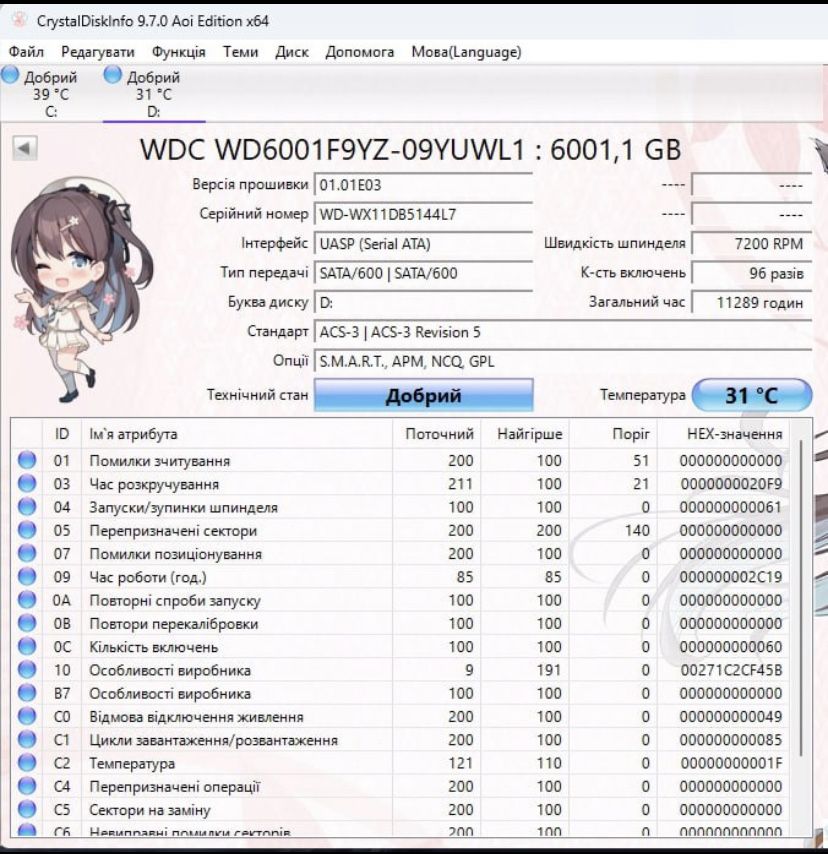Screen dimensions: 828x854
Task: Open the Допомога menu
Action: click(x=360, y=52)
